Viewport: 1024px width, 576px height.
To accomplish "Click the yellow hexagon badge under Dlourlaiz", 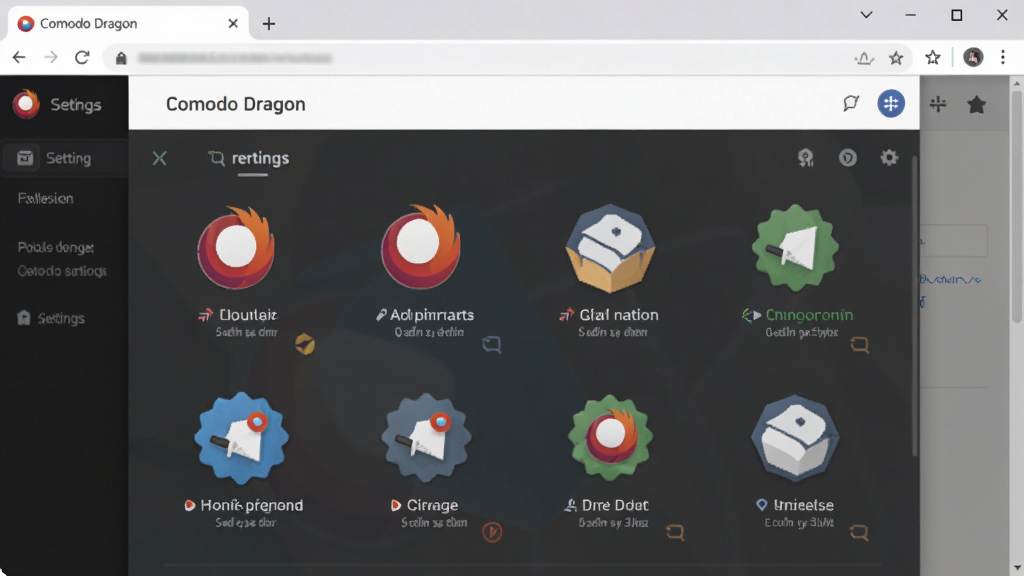I will 305,344.
